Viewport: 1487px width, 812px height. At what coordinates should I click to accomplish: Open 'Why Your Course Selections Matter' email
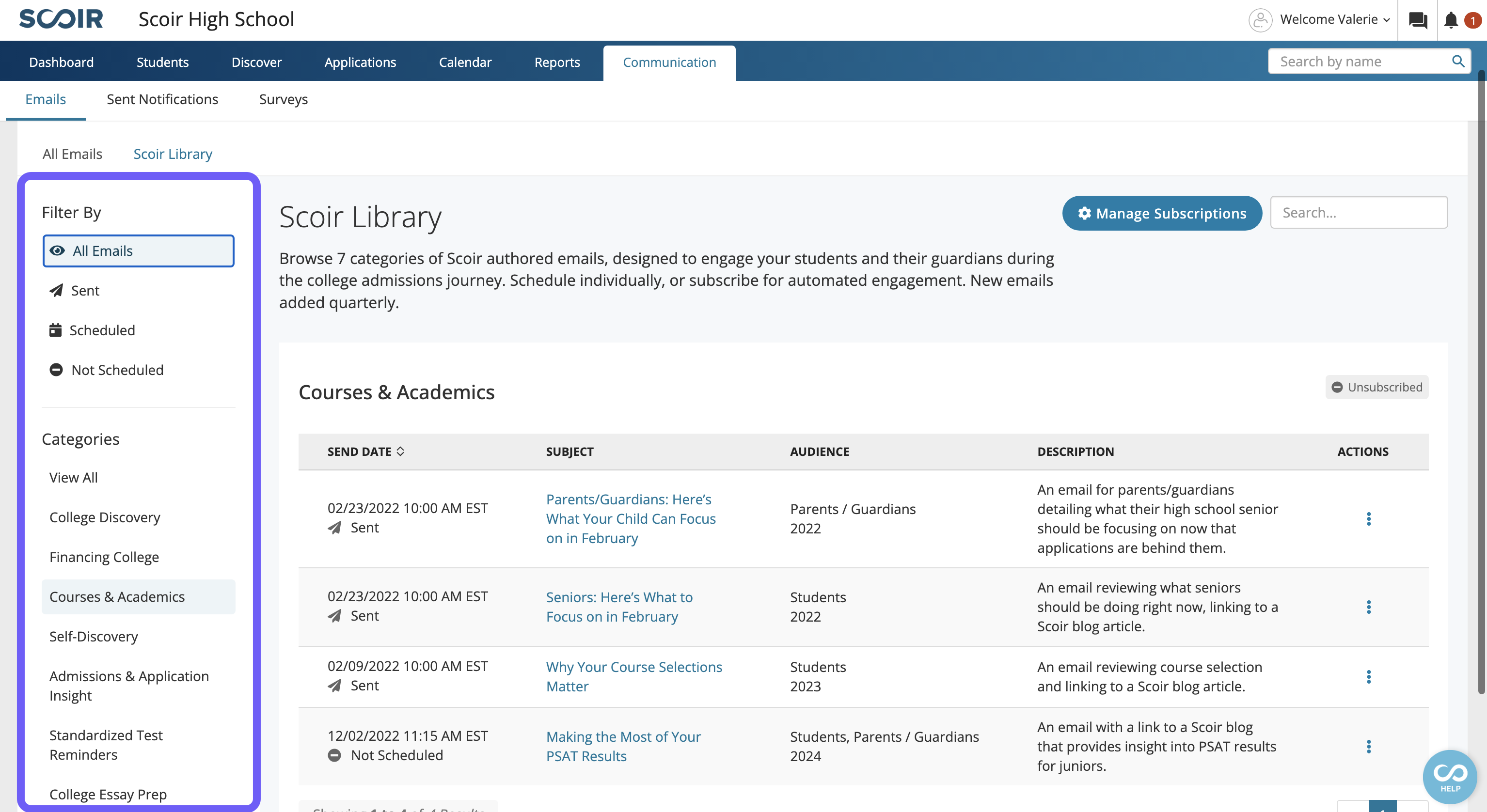[x=634, y=676]
